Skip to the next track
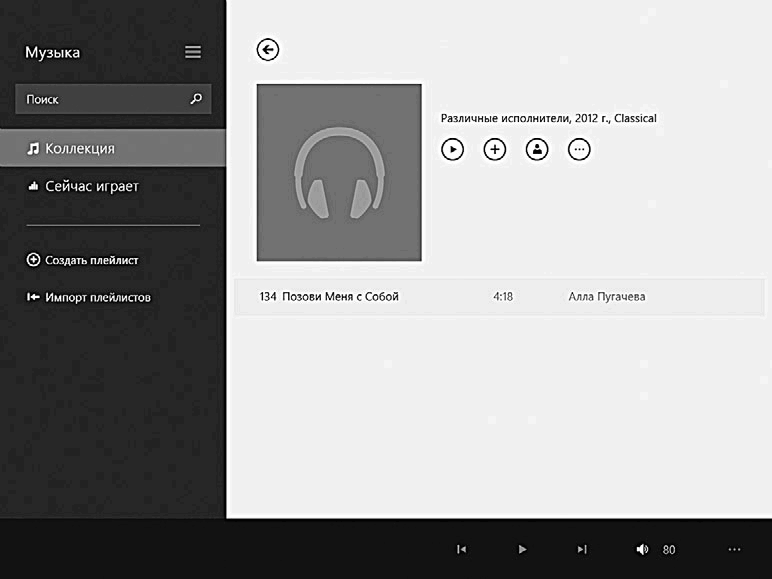 coord(582,549)
